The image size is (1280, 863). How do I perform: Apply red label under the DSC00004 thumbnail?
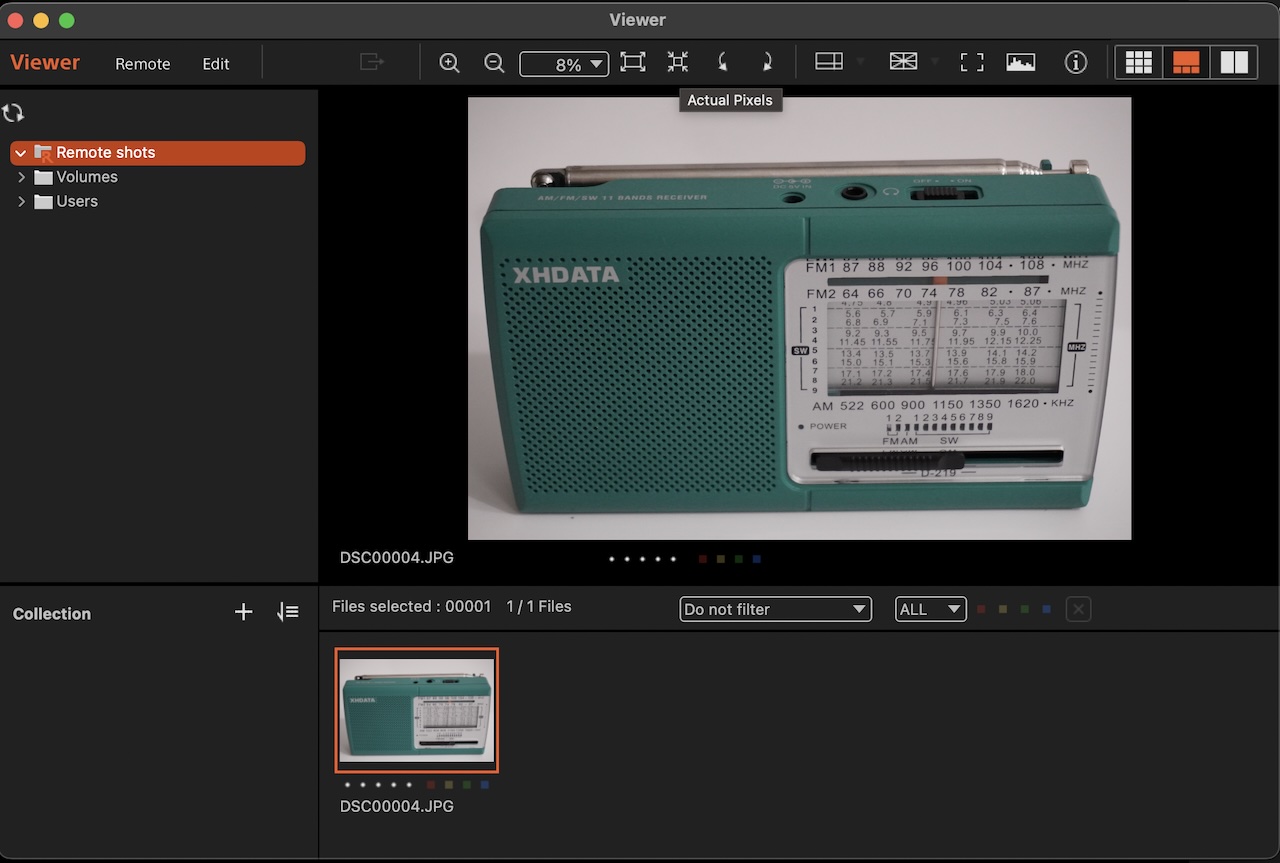(430, 785)
